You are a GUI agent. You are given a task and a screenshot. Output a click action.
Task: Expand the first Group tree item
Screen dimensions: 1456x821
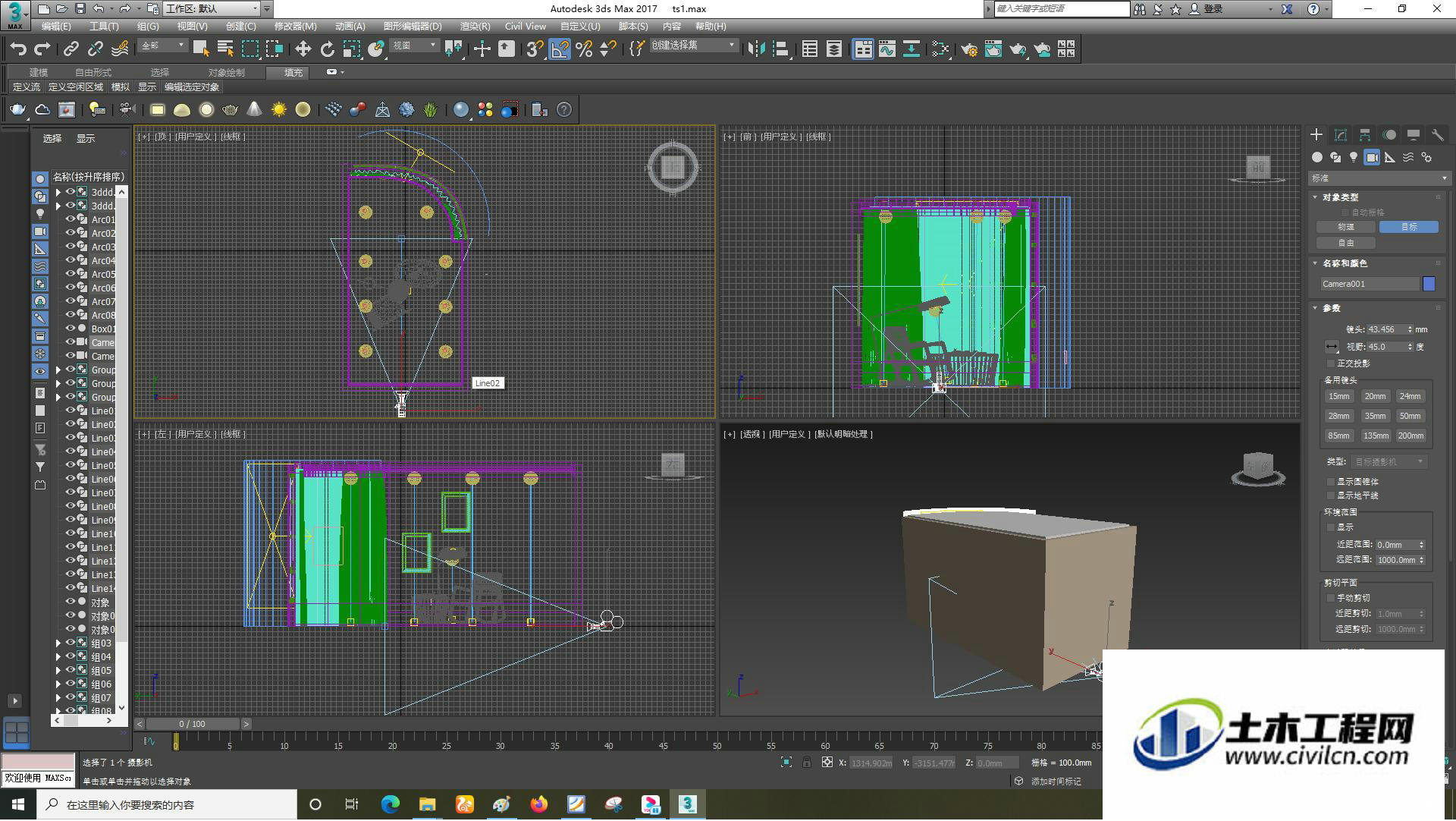point(58,370)
